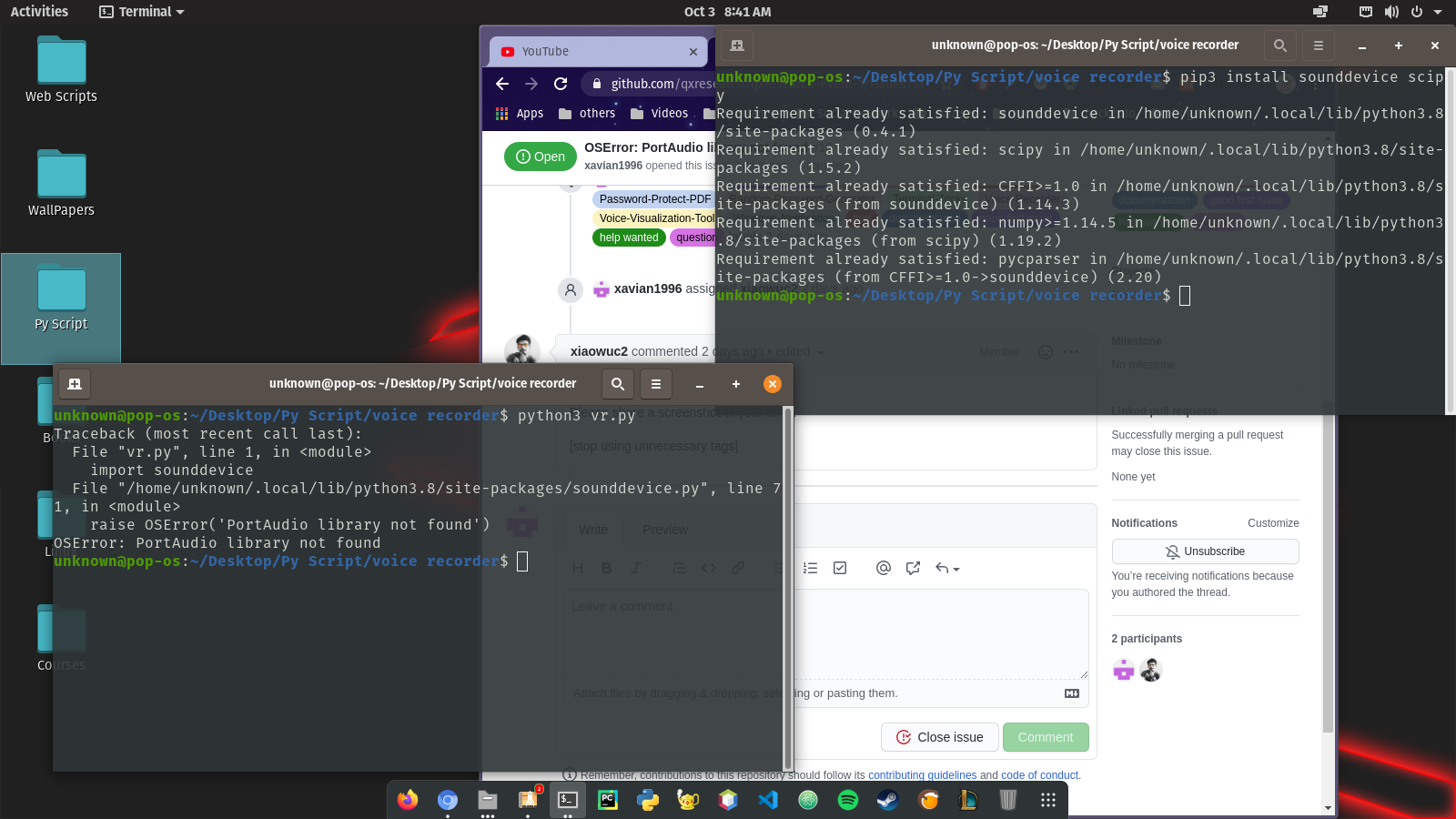
Task: Launch League of Legends from dock
Action: (x=968, y=800)
